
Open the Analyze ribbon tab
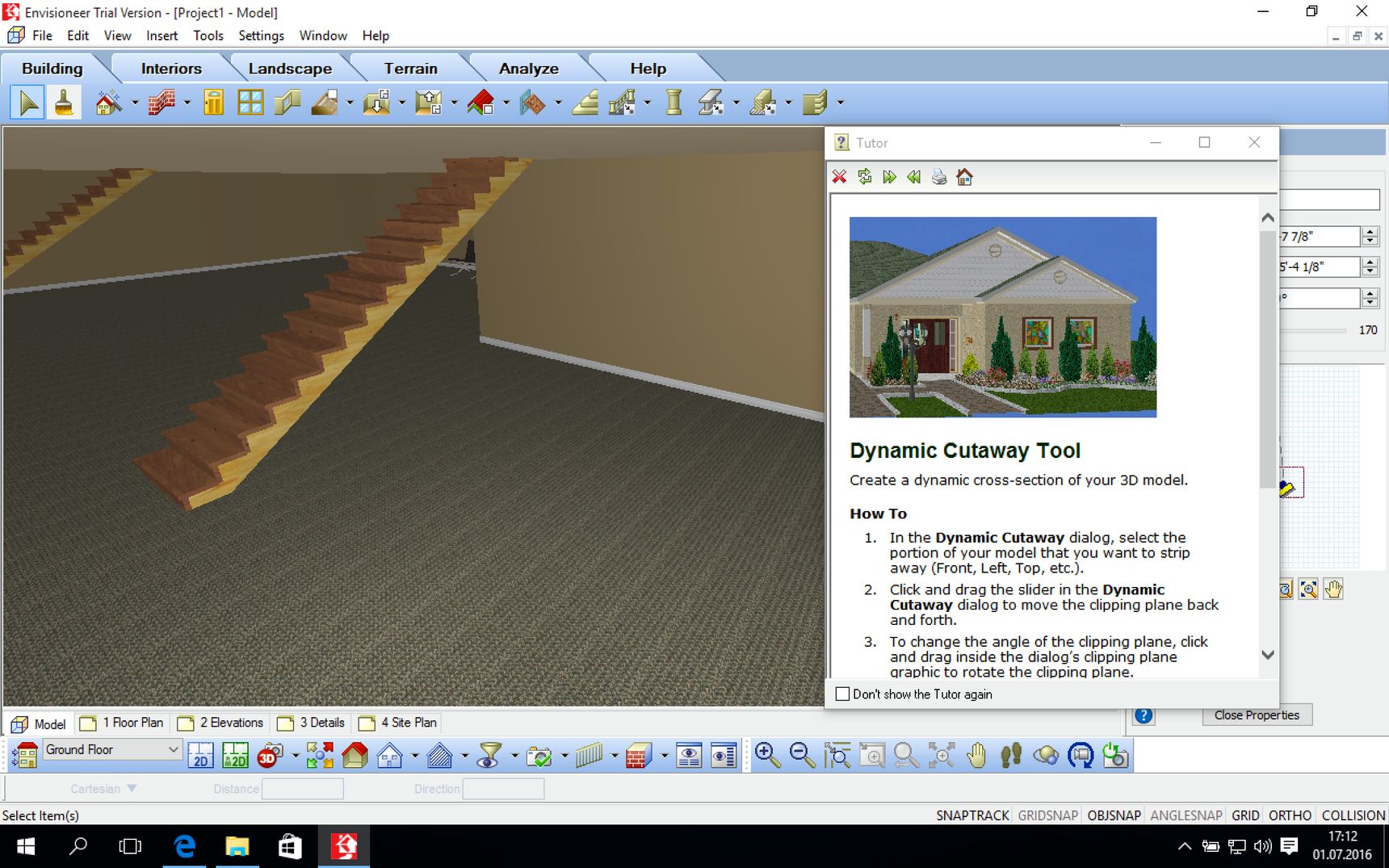[x=528, y=69]
